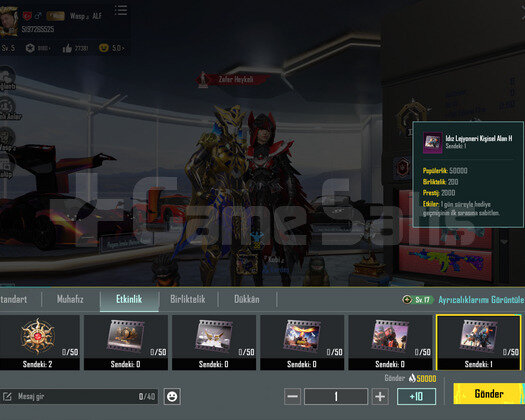
Task: Decrease gift quantity with minus button
Action: tap(292, 397)
